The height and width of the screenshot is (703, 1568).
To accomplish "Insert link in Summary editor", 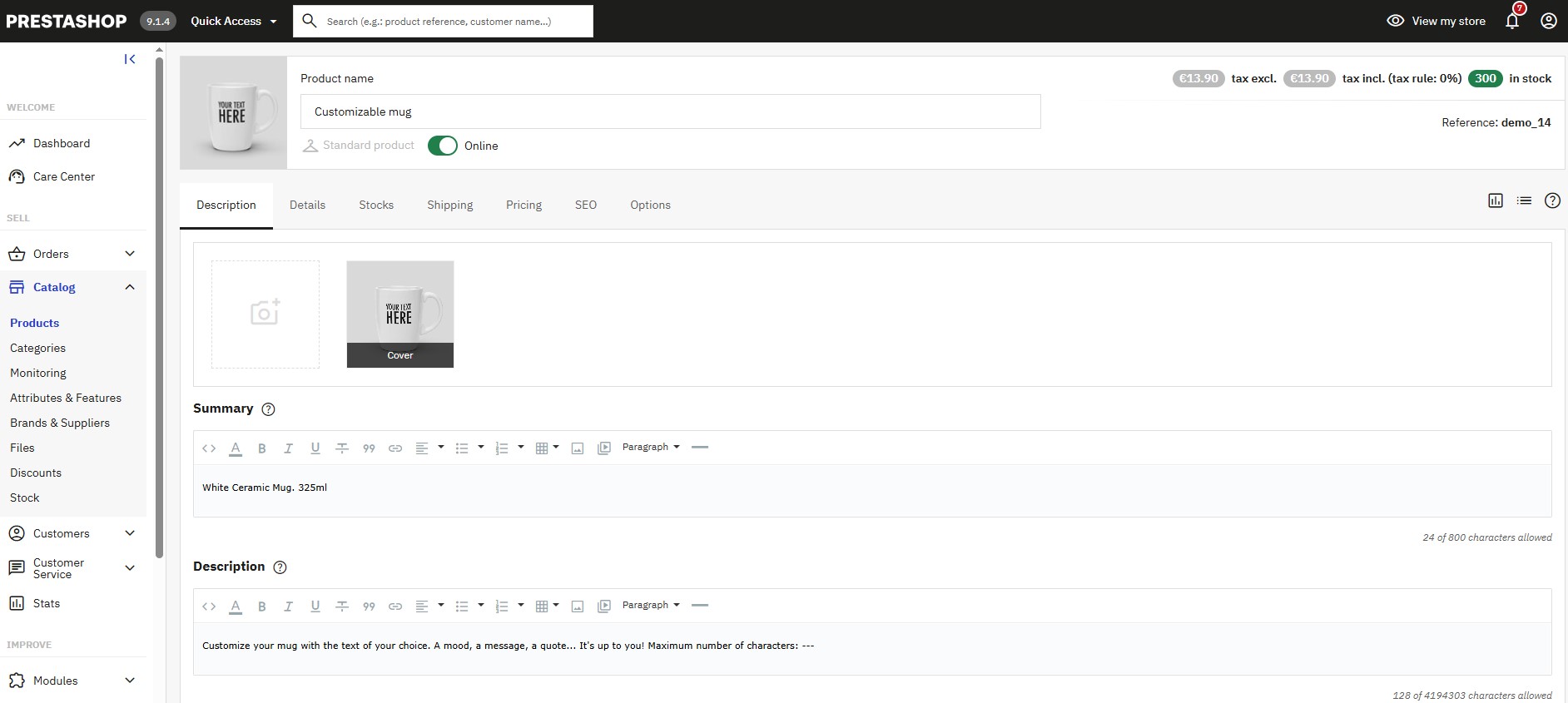I will pos(395,448).
